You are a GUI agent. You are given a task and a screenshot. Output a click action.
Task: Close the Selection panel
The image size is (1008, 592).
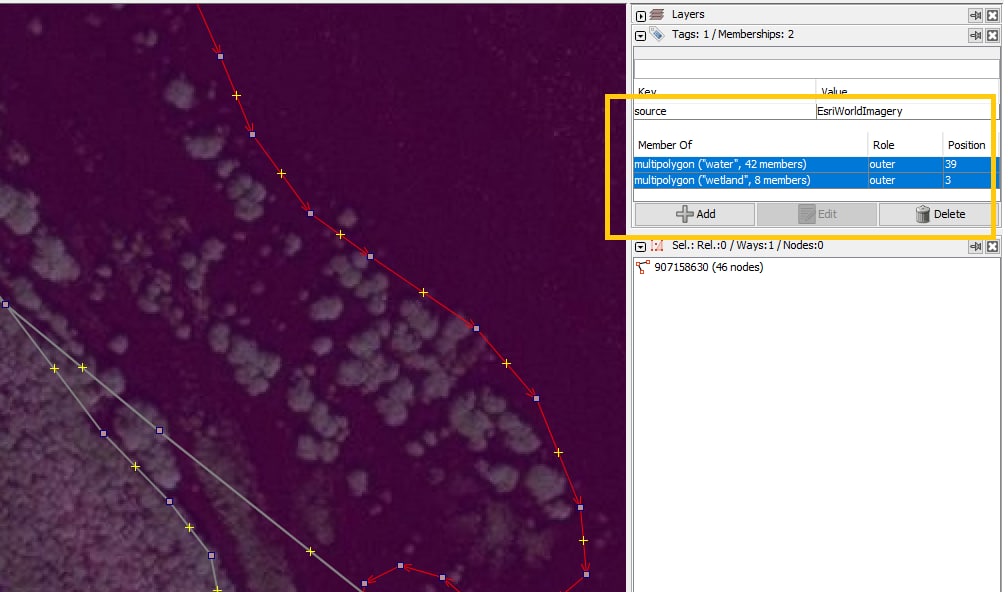993,246
